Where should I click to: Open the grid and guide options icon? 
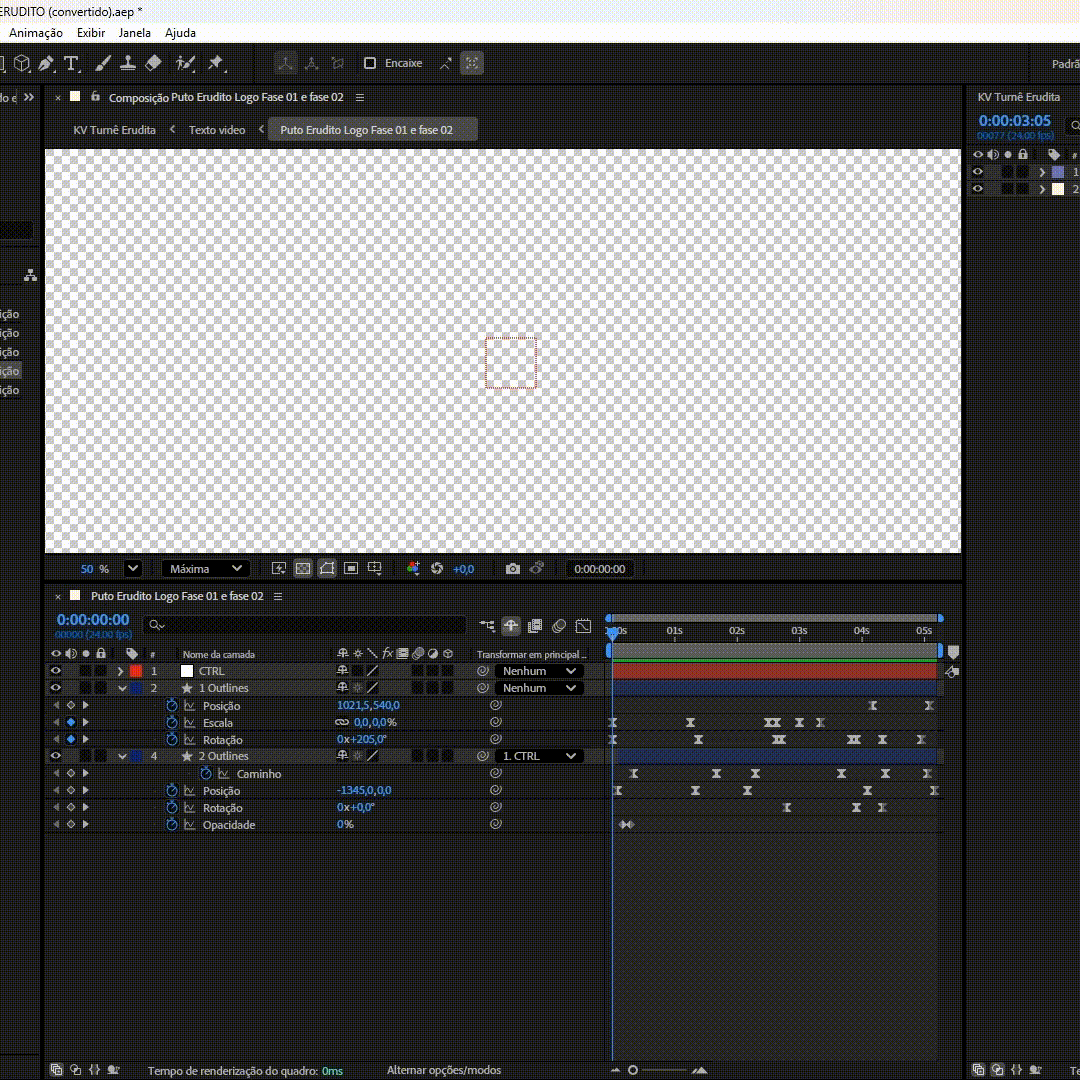pos(375,569)
